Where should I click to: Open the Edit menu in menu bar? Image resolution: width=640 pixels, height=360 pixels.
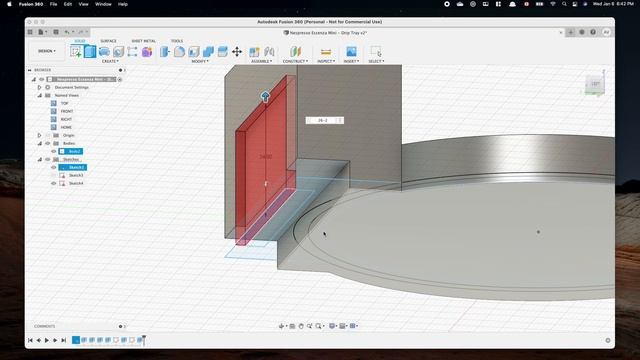(x=68, y=4)
